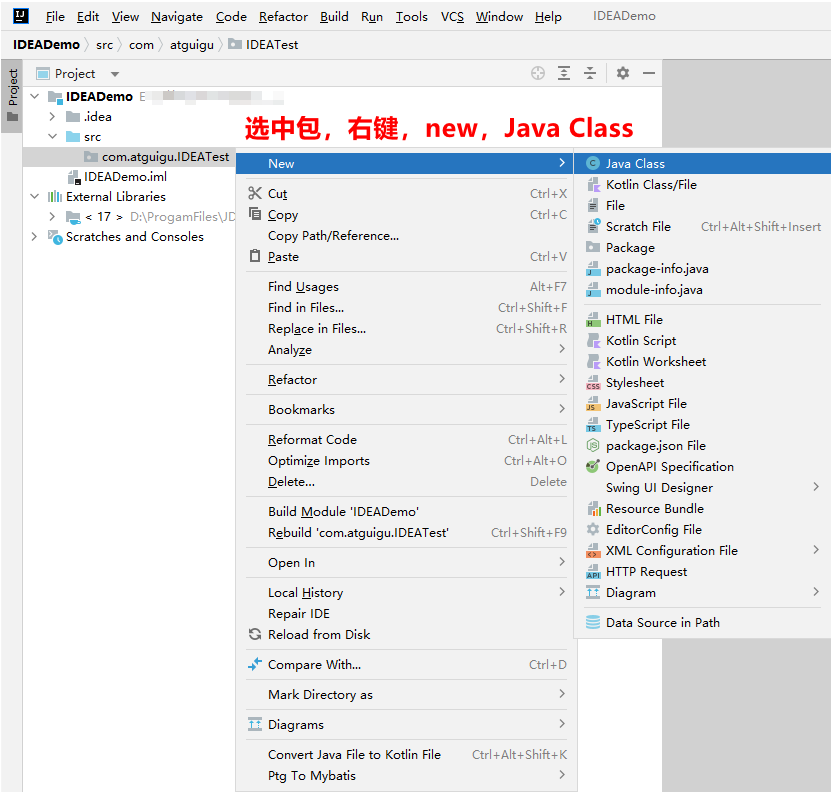831x792 pixels.
Task: Select Replace in Files… entry
Action: [x=406, y=329]
